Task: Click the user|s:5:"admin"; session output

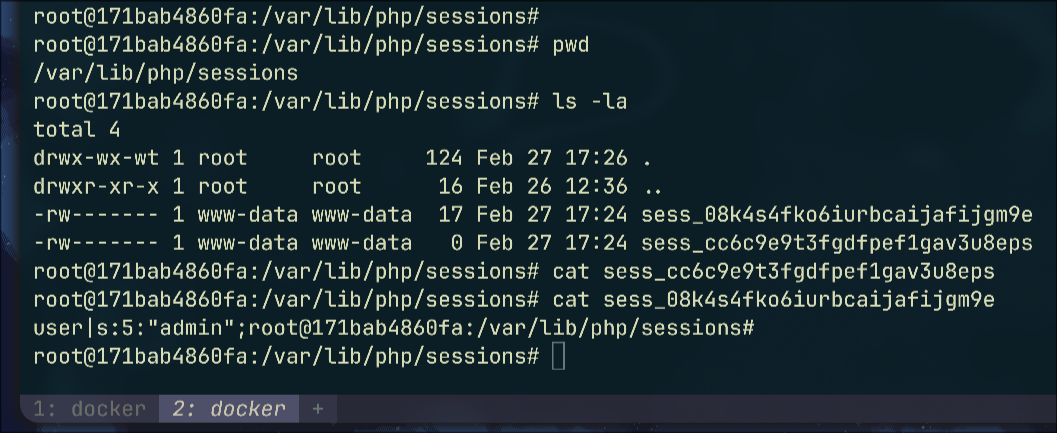Action: coord(140,328)
